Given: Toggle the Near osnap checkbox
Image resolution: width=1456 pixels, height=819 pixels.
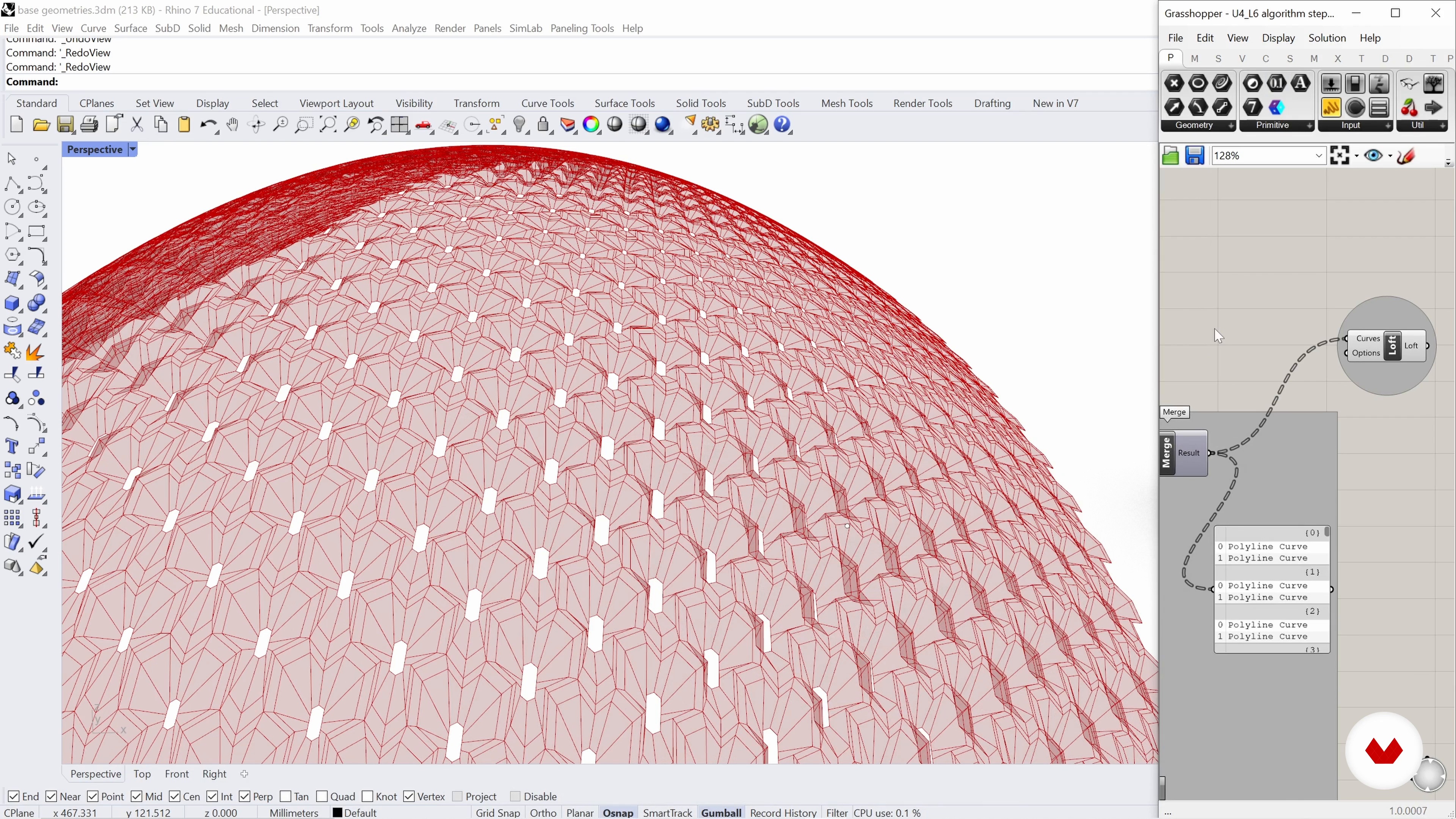Looking at the screenshot, I should pos(51,796).
